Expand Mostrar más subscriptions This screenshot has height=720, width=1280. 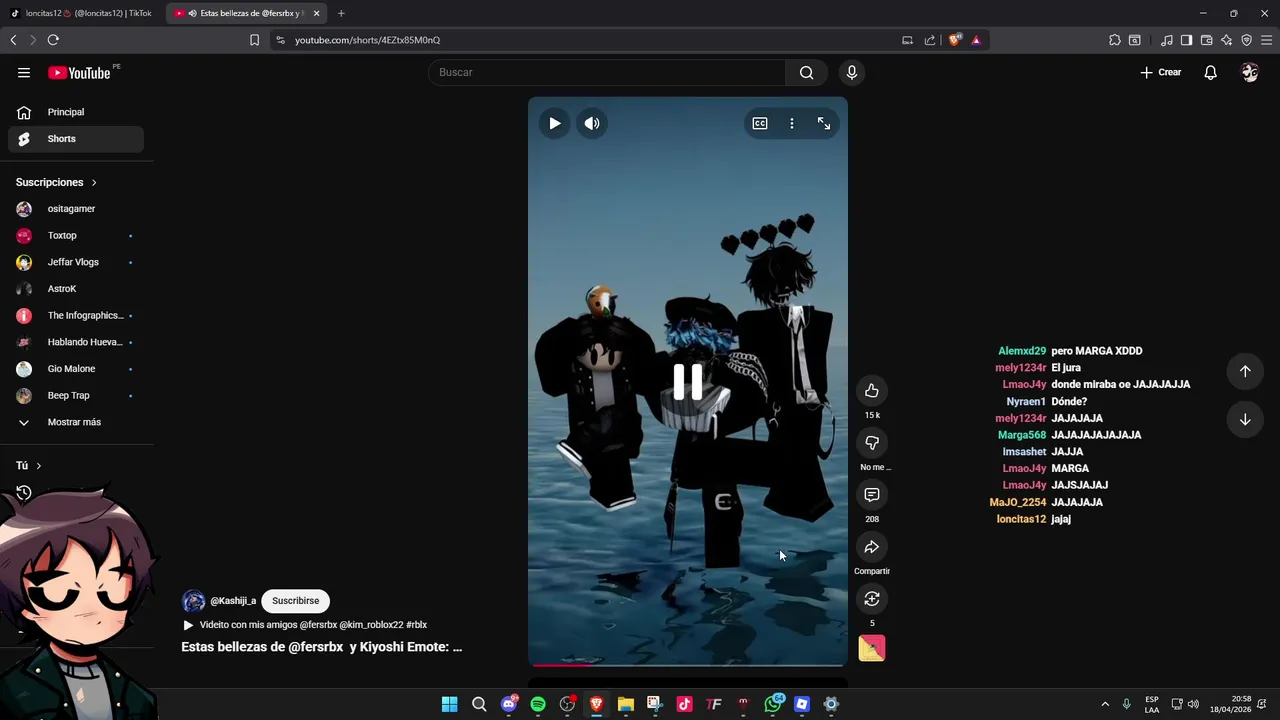(x=76, y=422)
